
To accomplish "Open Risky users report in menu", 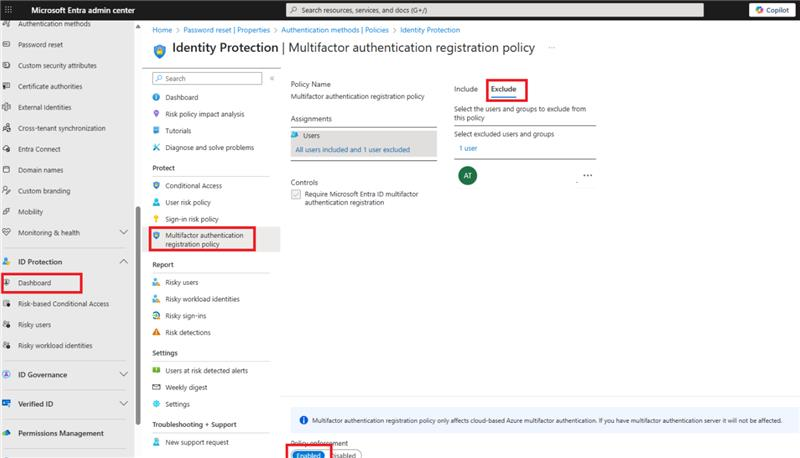I will pos(182,283).
